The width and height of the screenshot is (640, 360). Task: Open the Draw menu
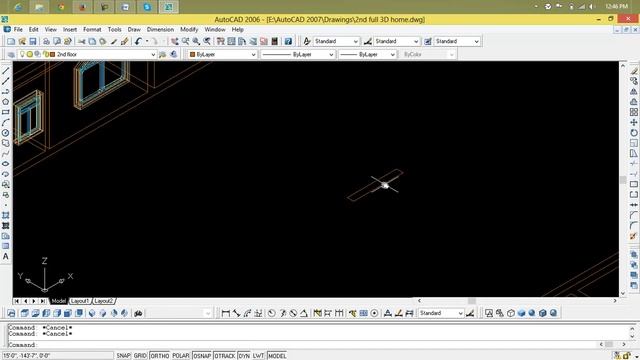[134, 29]
